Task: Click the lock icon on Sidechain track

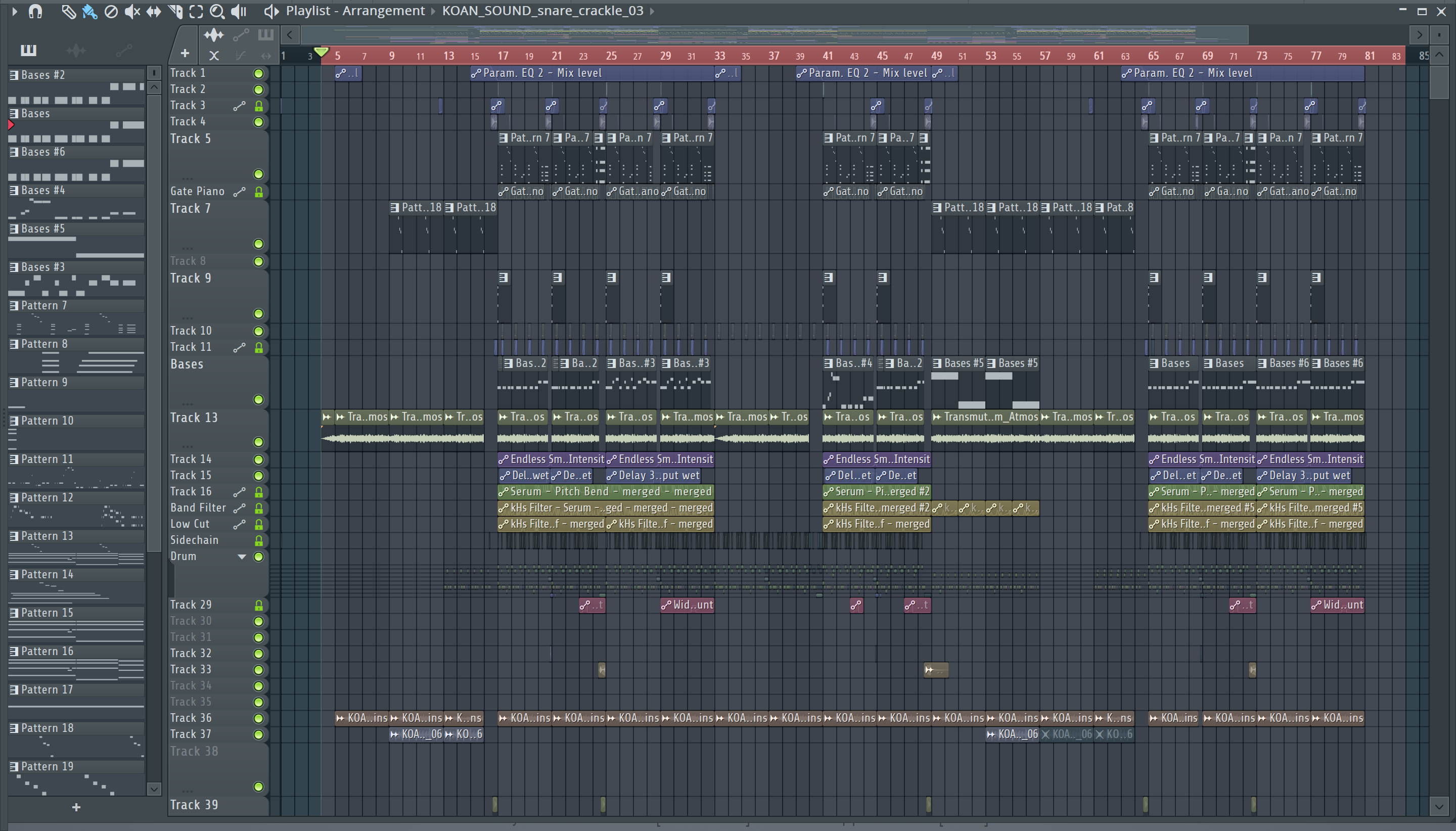Action: click(258, 540)
